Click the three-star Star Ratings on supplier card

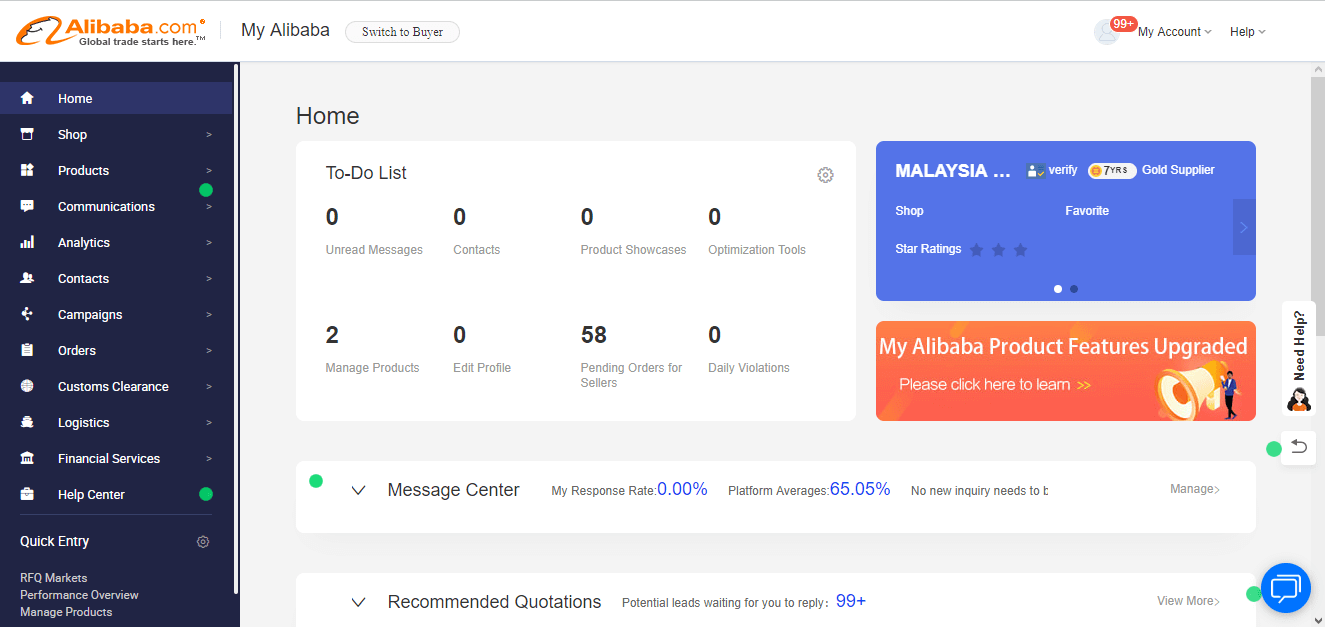998,250
